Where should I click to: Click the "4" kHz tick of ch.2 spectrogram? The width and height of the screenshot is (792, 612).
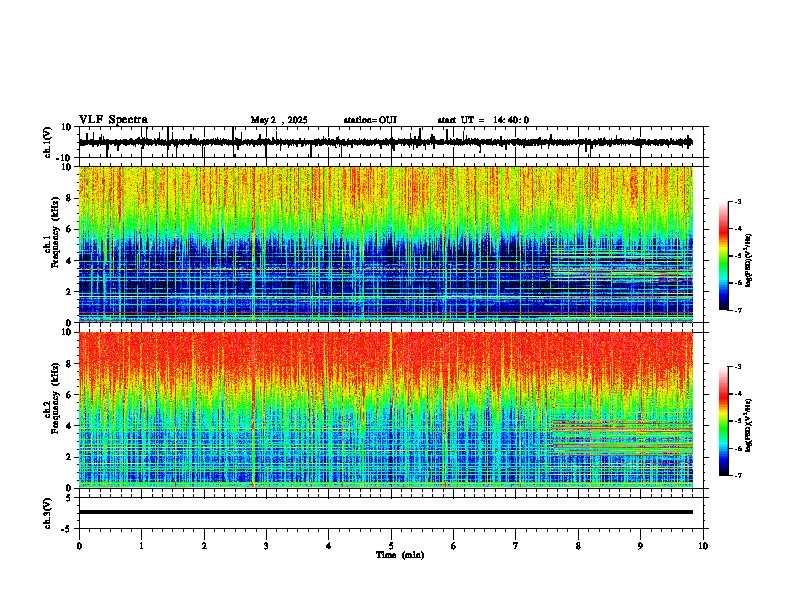[x=70, y=426]
